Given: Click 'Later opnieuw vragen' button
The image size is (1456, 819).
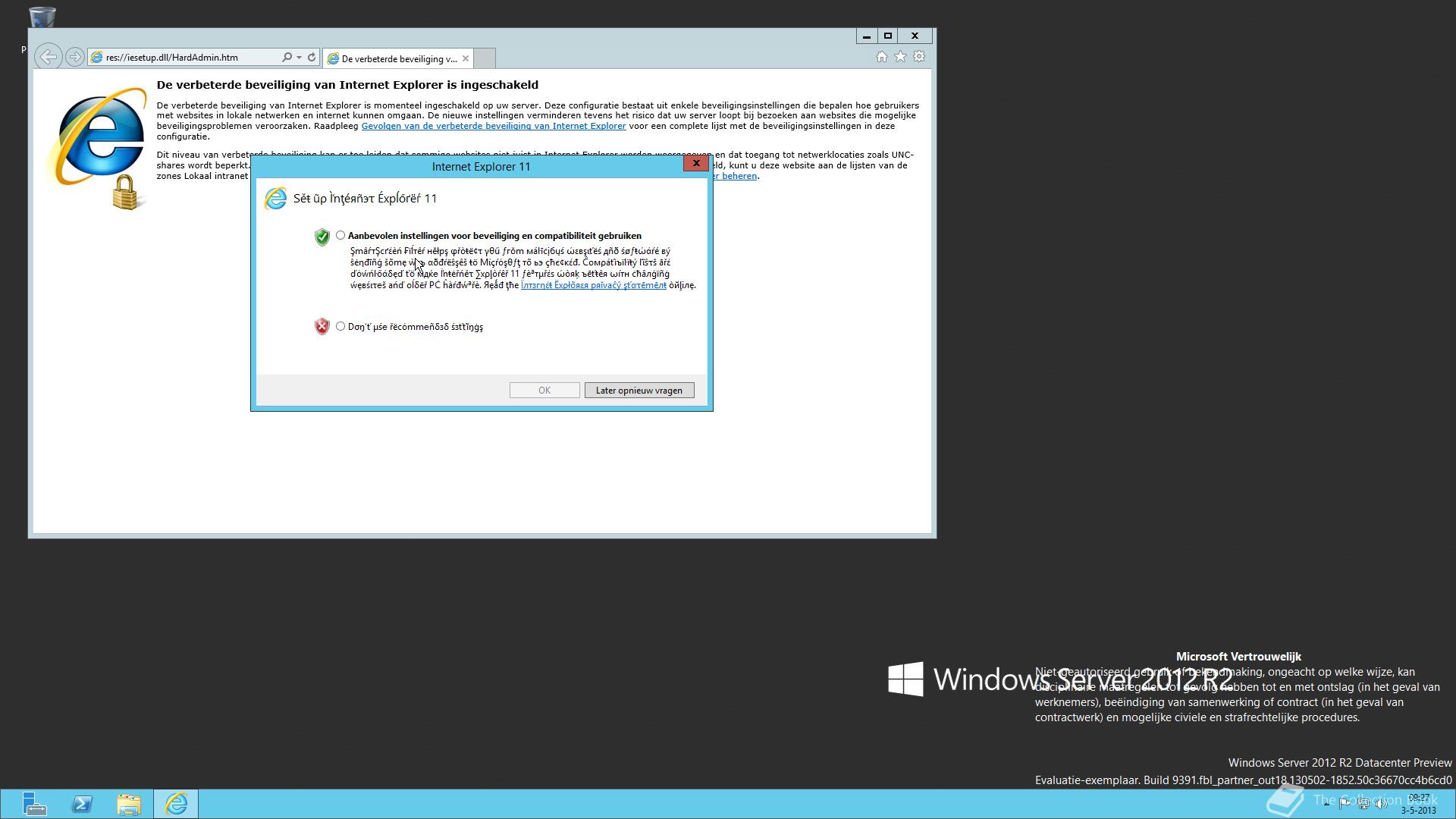Looking at the screenshot, I should (639, 391).
